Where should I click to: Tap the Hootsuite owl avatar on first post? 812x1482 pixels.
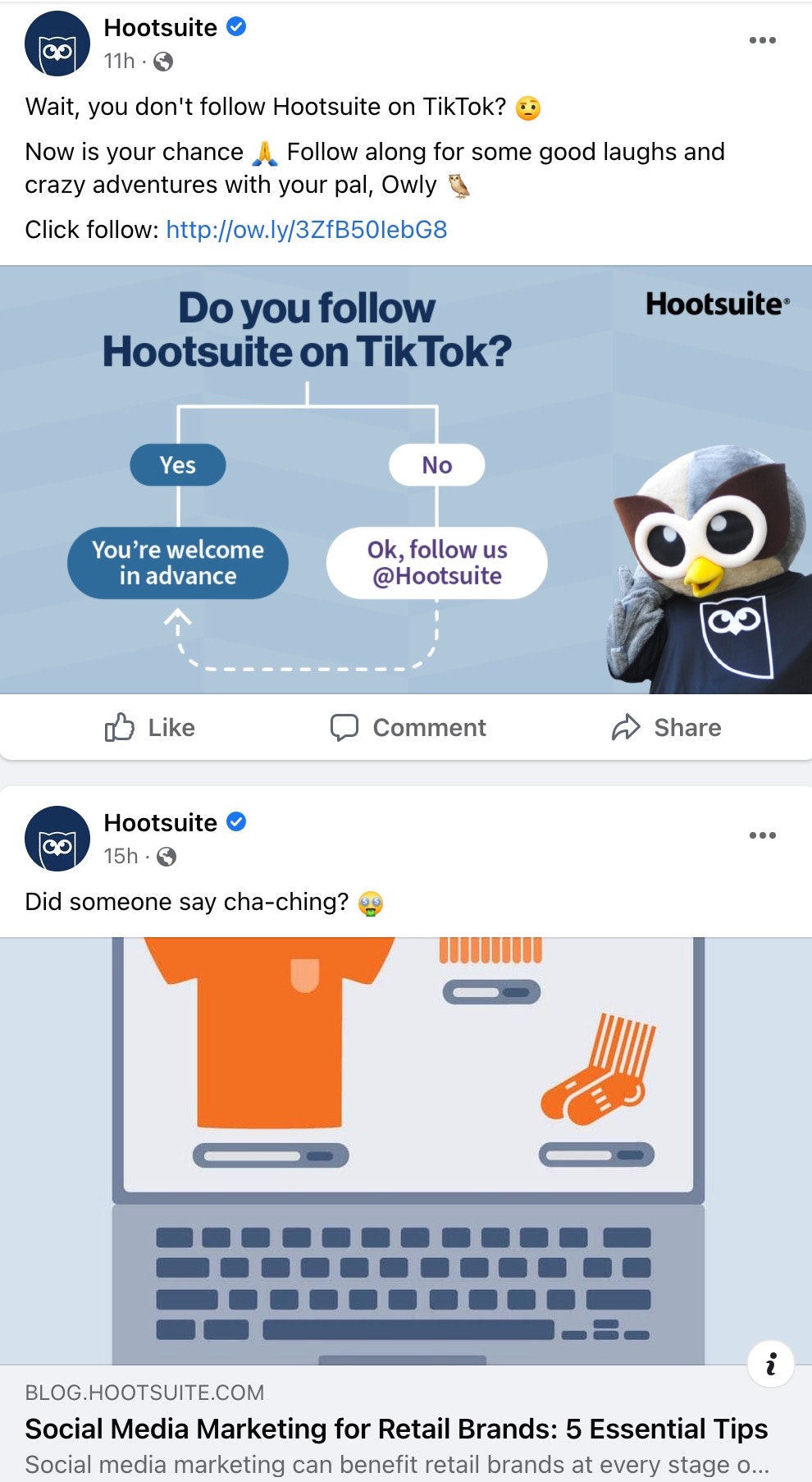[x=57, y=44]
